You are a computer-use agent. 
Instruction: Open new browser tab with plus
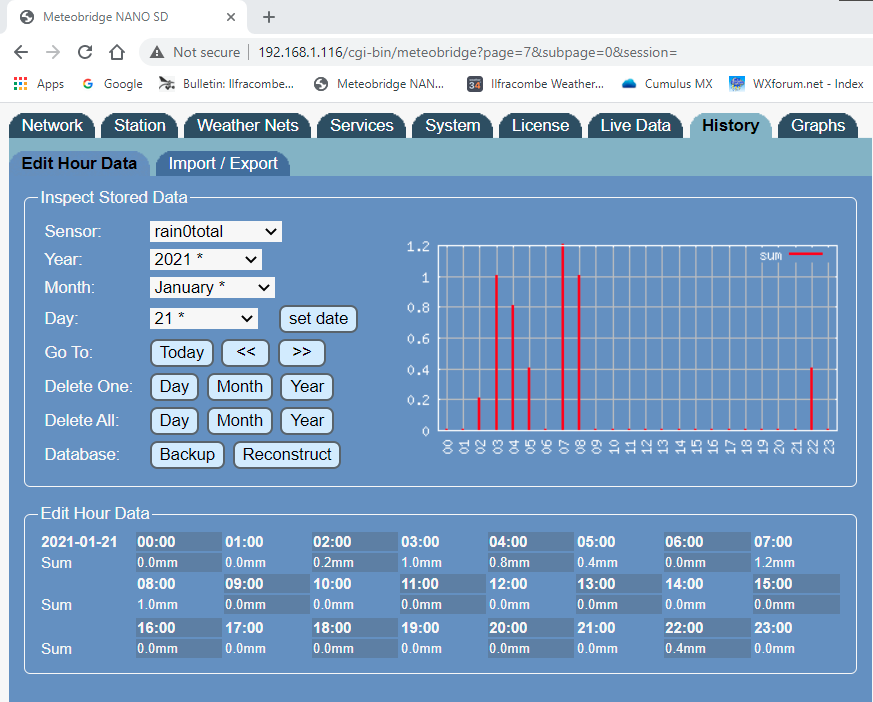click(269, 17)
